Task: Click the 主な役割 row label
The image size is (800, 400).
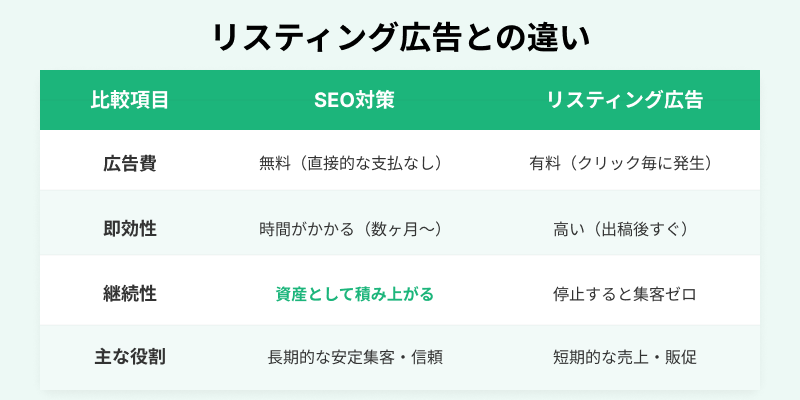Action: (129, 356)
